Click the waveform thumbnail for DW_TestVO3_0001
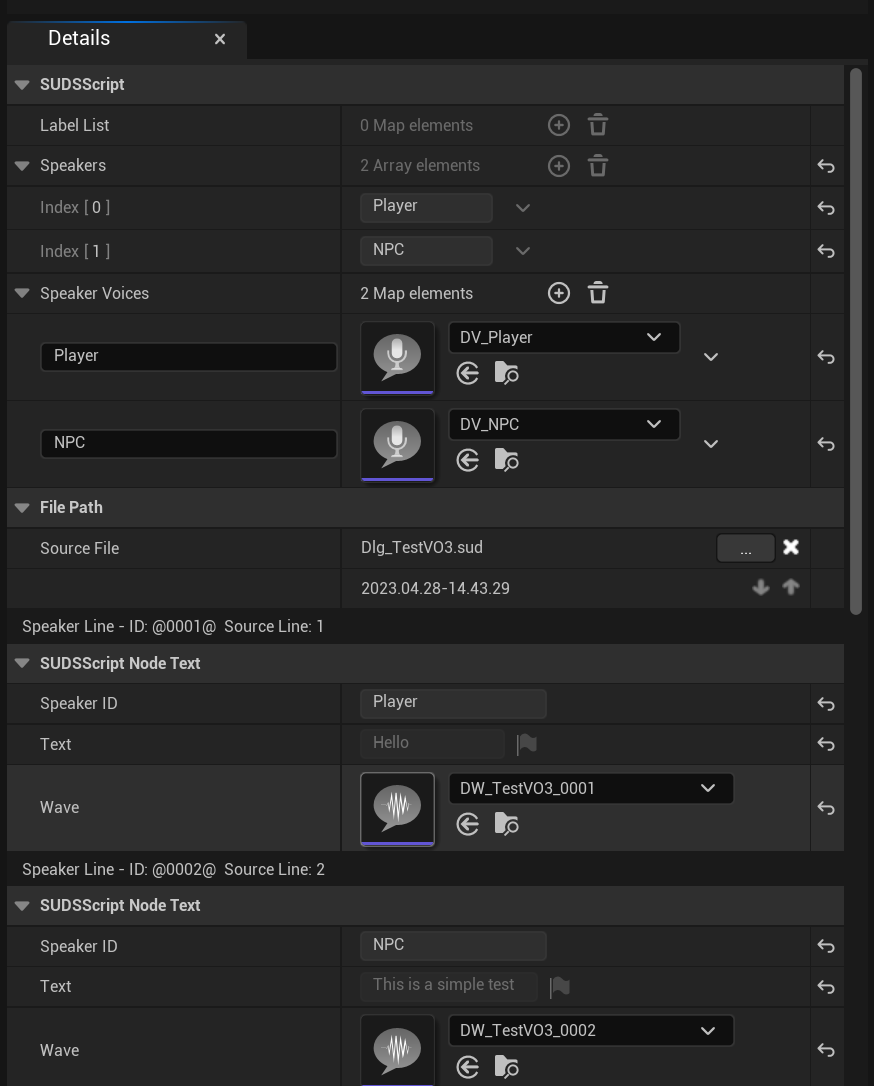 (x=397, y=807)
